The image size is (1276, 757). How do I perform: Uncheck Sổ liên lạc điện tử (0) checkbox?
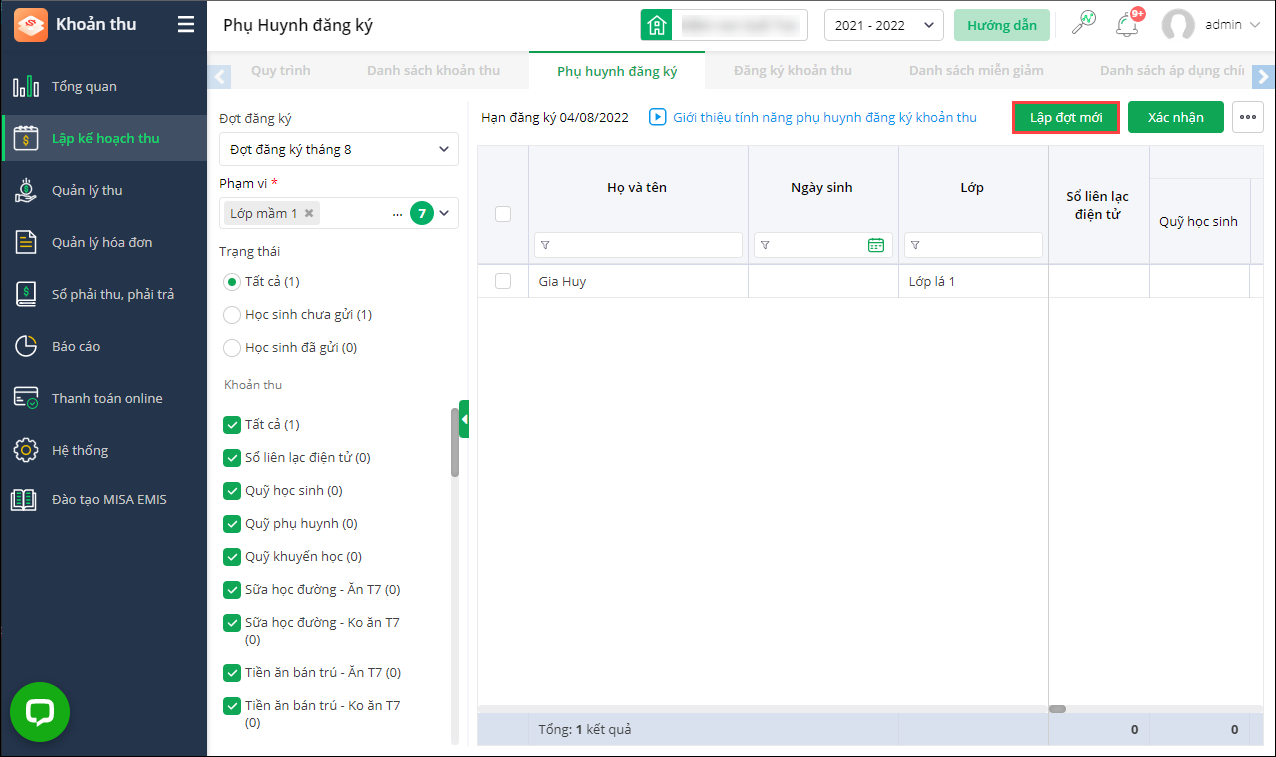pos(232,458)
